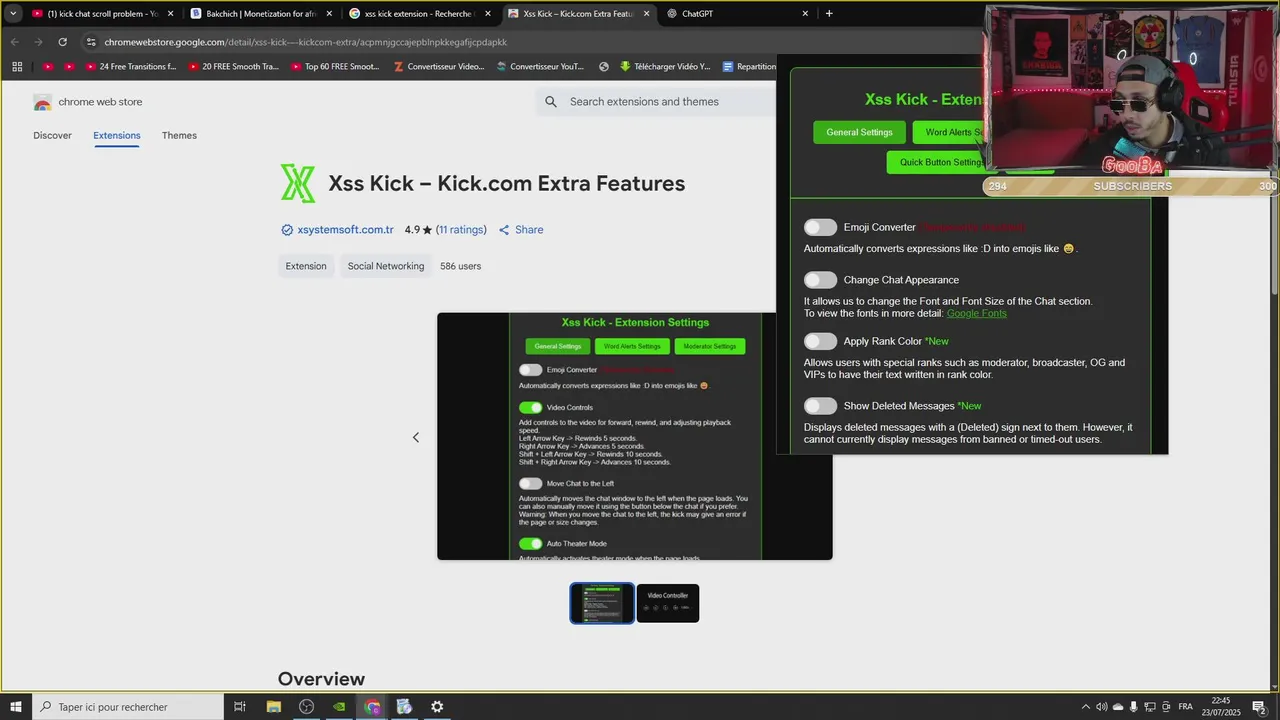Screen dimensions: 1280x720
Task: Go back in browser history
Action: pyautogui.click(x=14, y=42)
